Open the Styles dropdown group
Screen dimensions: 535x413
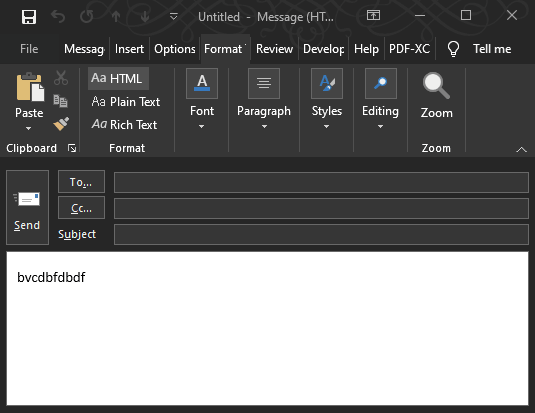pyautogui.click(x=327, y=99)
